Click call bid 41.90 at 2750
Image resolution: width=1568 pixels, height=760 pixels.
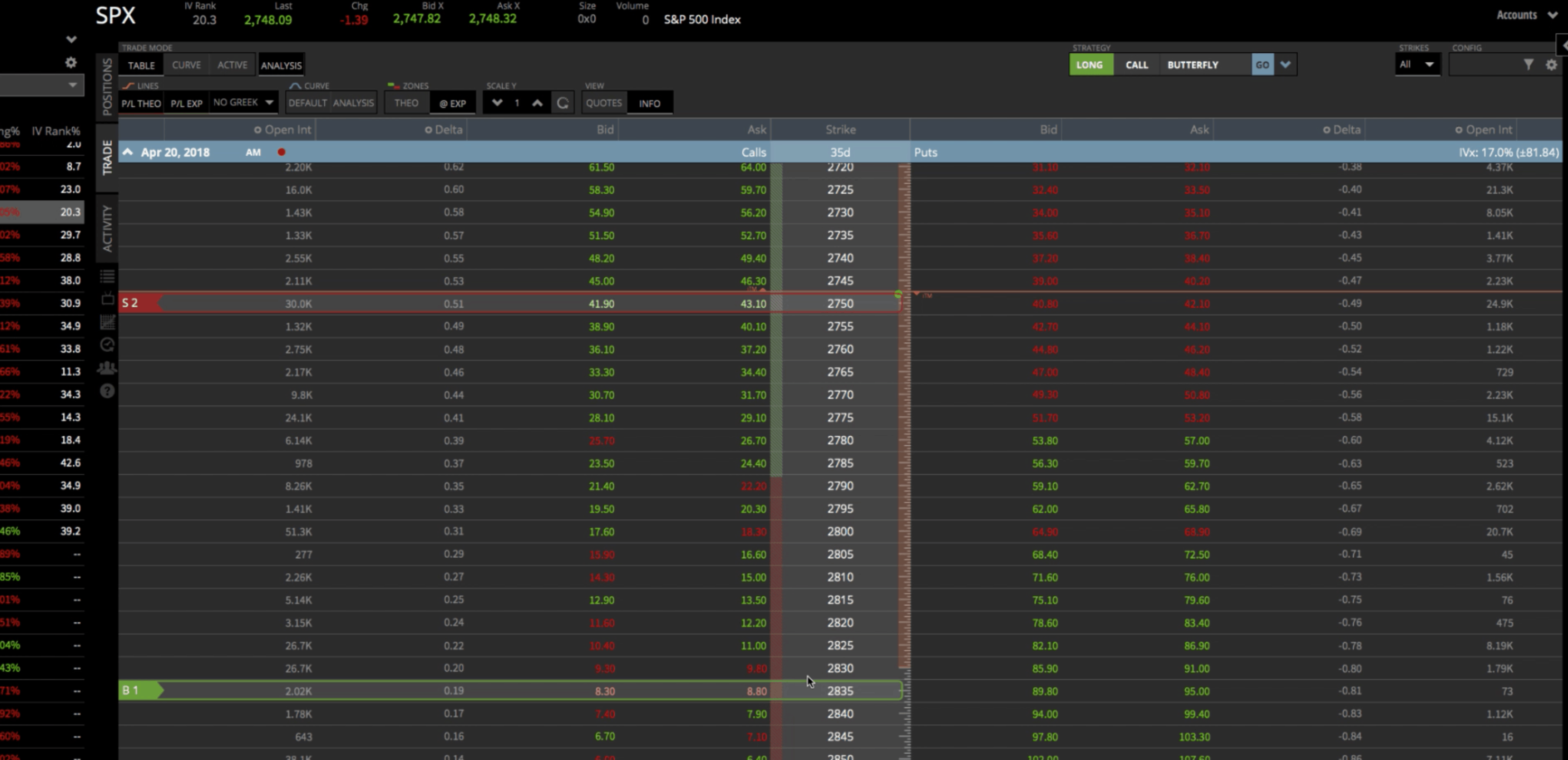point(601,304)
